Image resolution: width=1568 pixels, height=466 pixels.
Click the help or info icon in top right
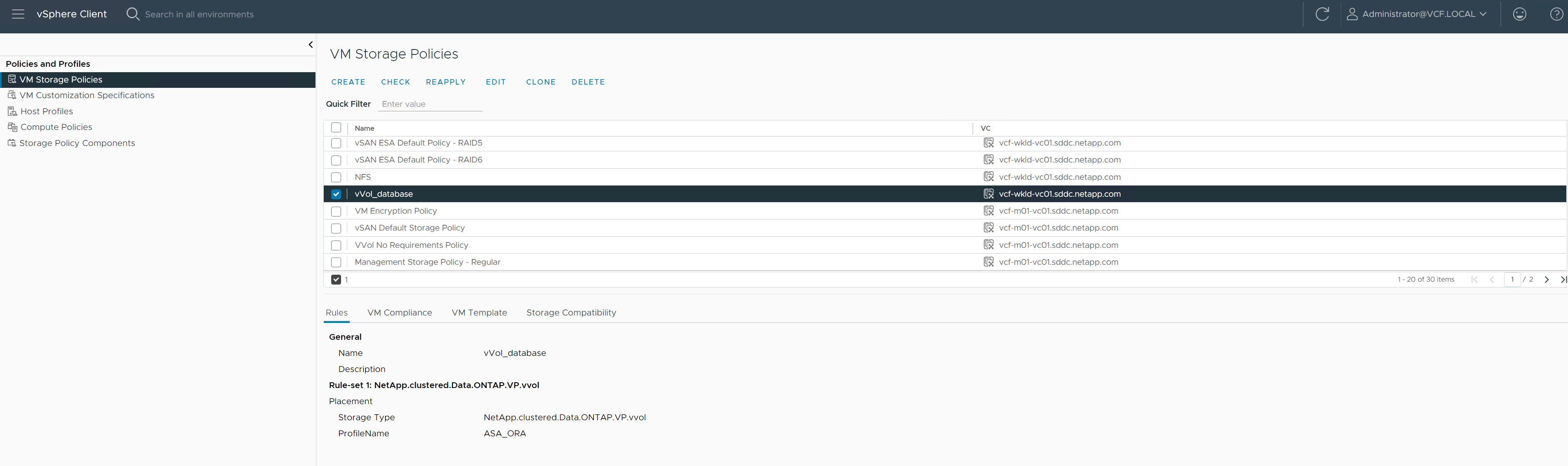(x=1556, y=14)
